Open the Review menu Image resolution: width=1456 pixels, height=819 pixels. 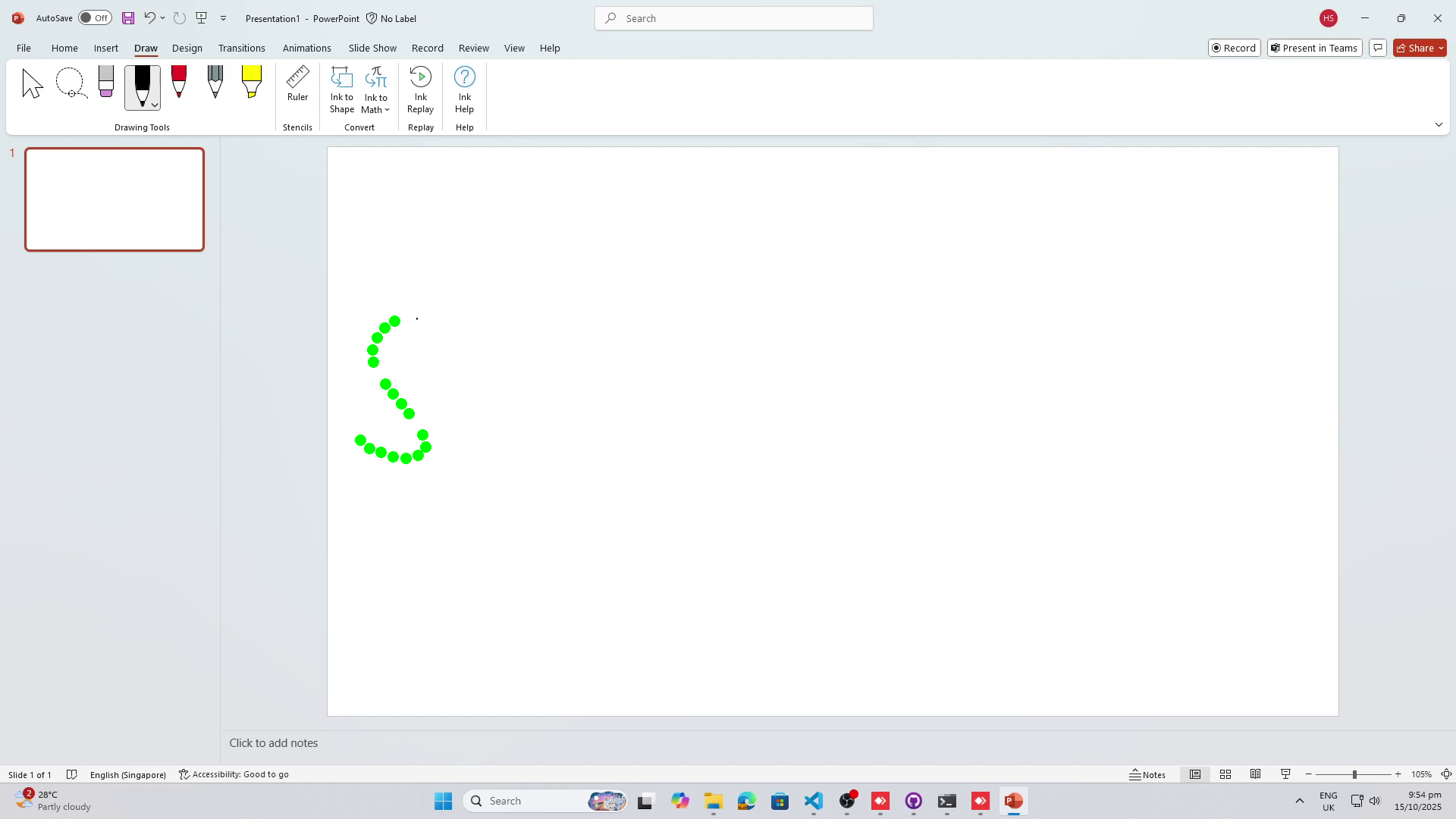click(x=473, y=48)
